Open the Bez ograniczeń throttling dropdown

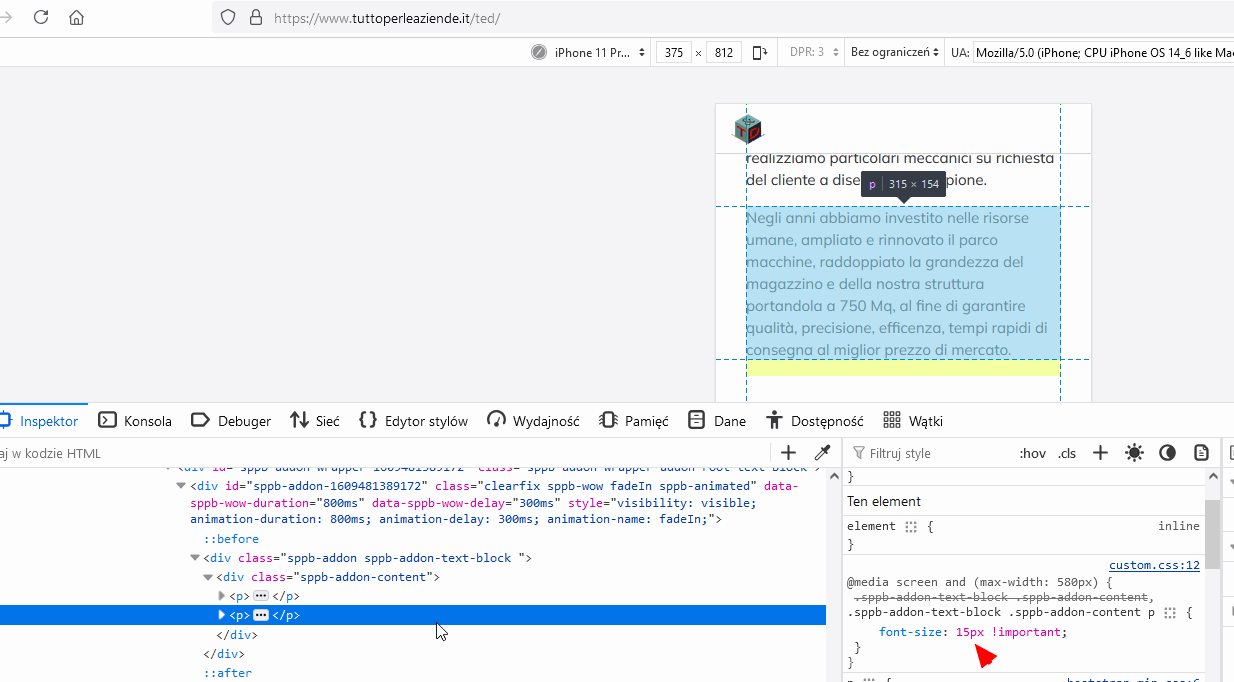(x=894, y=52)
